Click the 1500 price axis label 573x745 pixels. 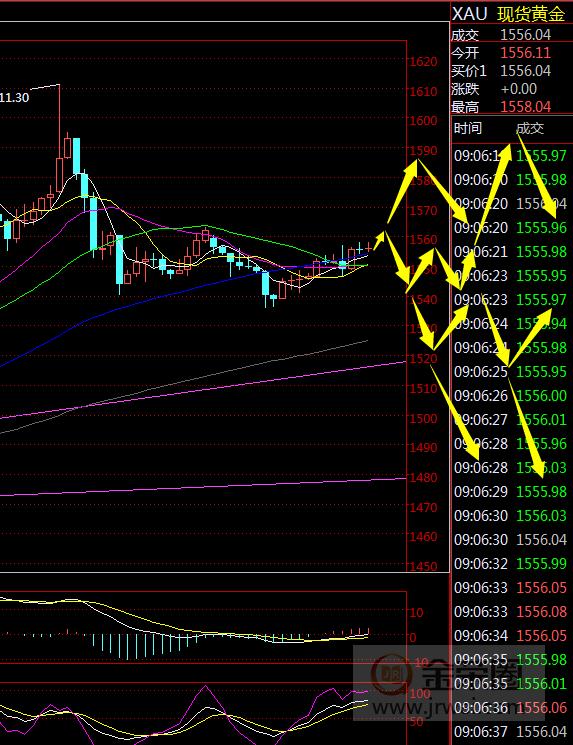[423, 419]
